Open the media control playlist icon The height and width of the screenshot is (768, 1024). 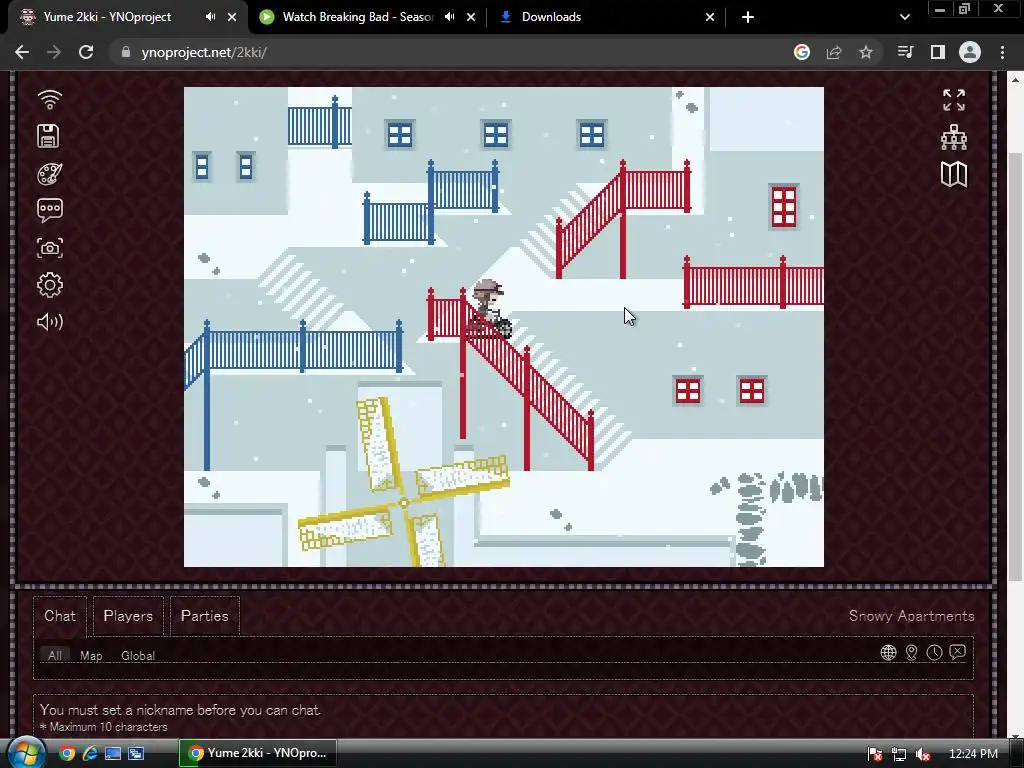(905, 52)
